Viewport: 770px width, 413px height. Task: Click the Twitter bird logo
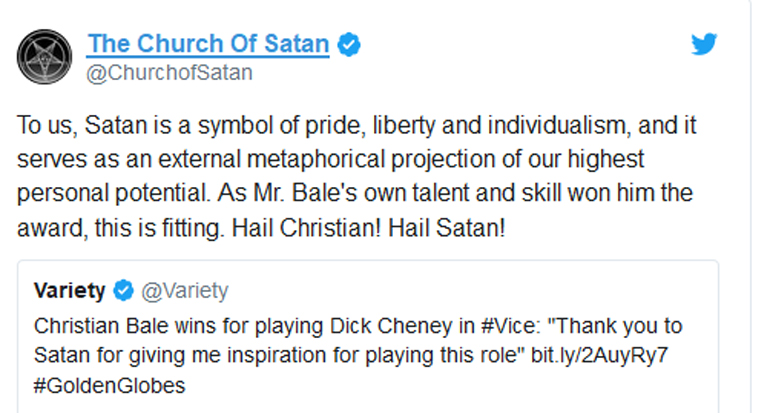[x=705, y=43]
